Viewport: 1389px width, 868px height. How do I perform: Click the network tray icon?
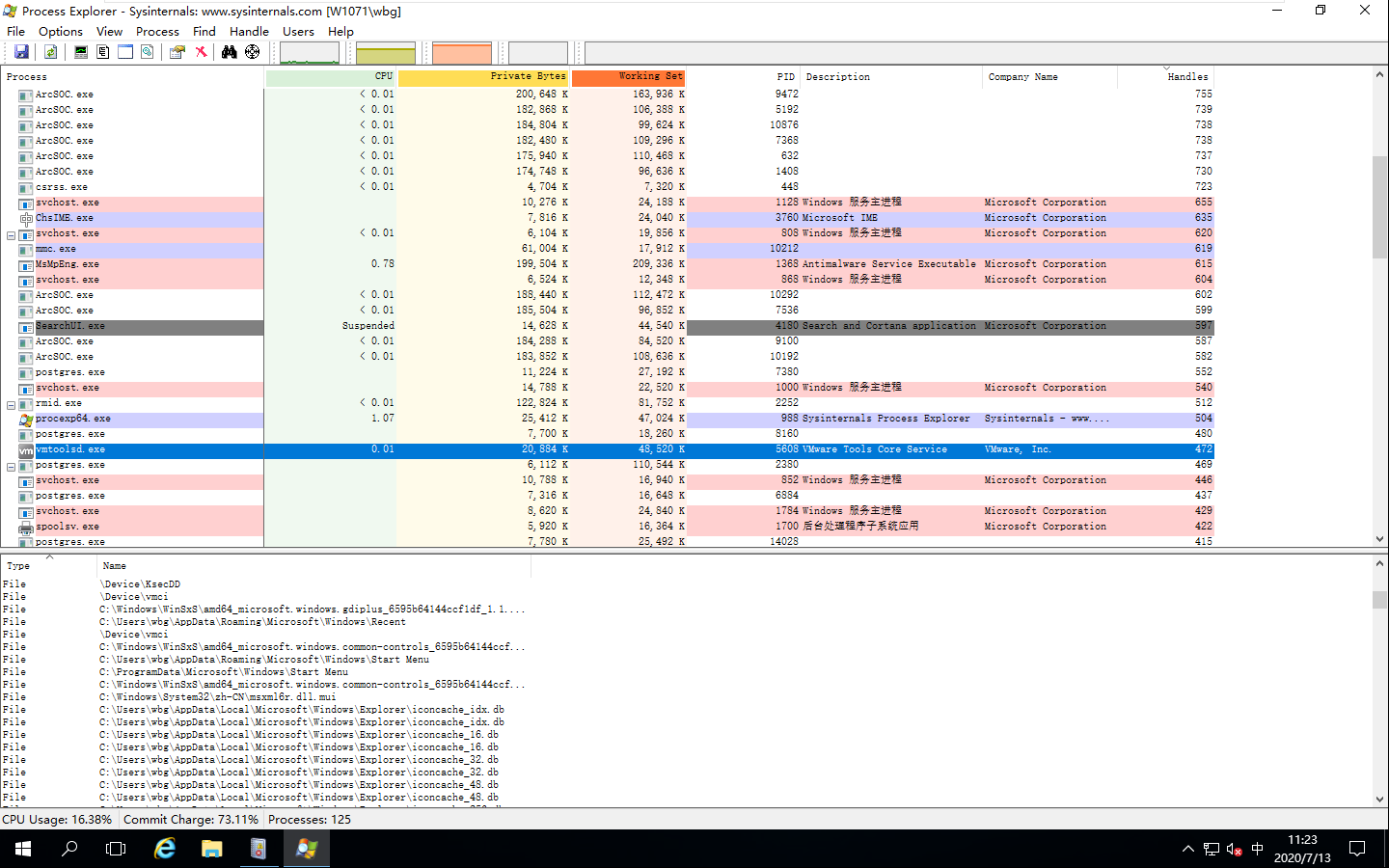tap(1211, 849)
